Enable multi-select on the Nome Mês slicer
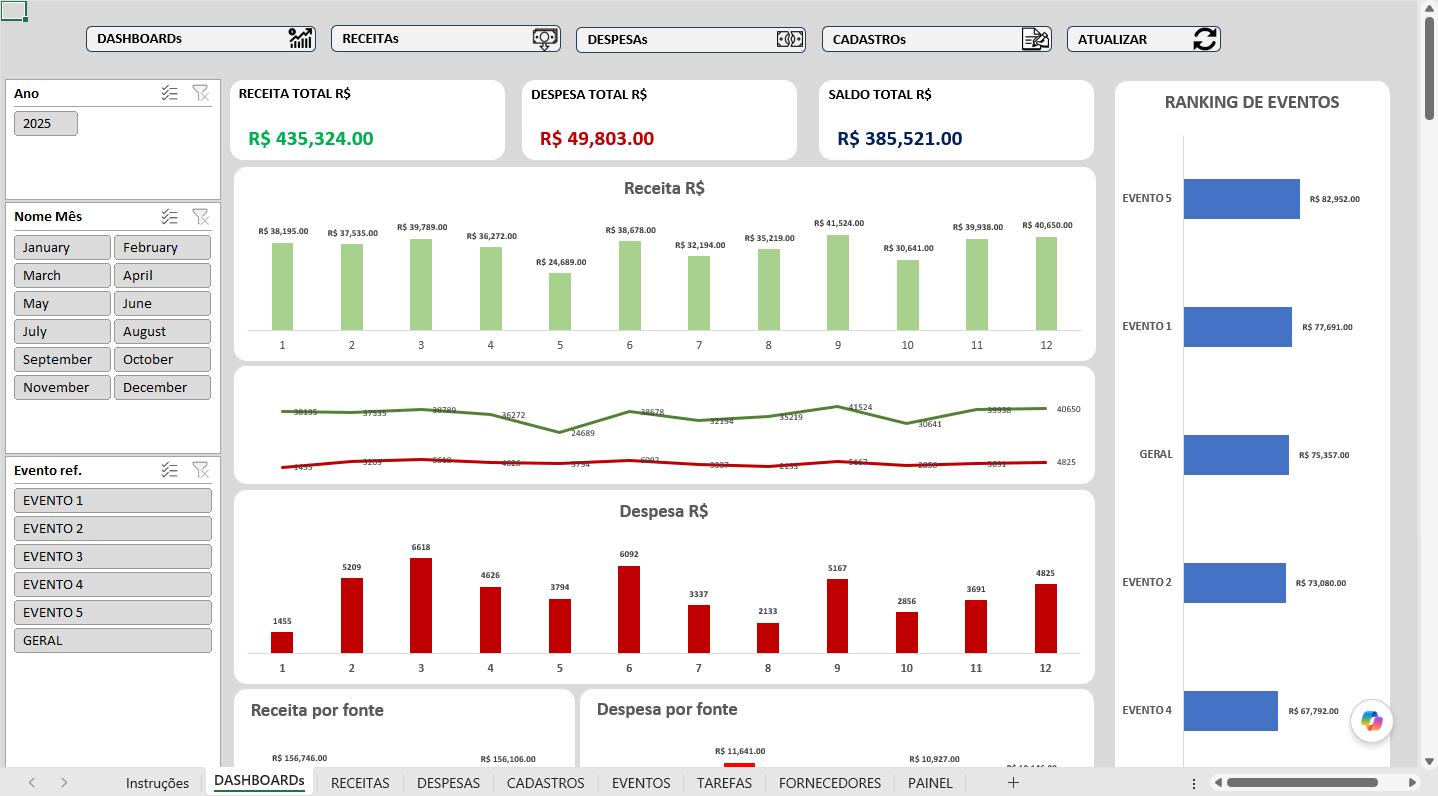The height and width of the screenshot is (796, 1438). [169, 216]
